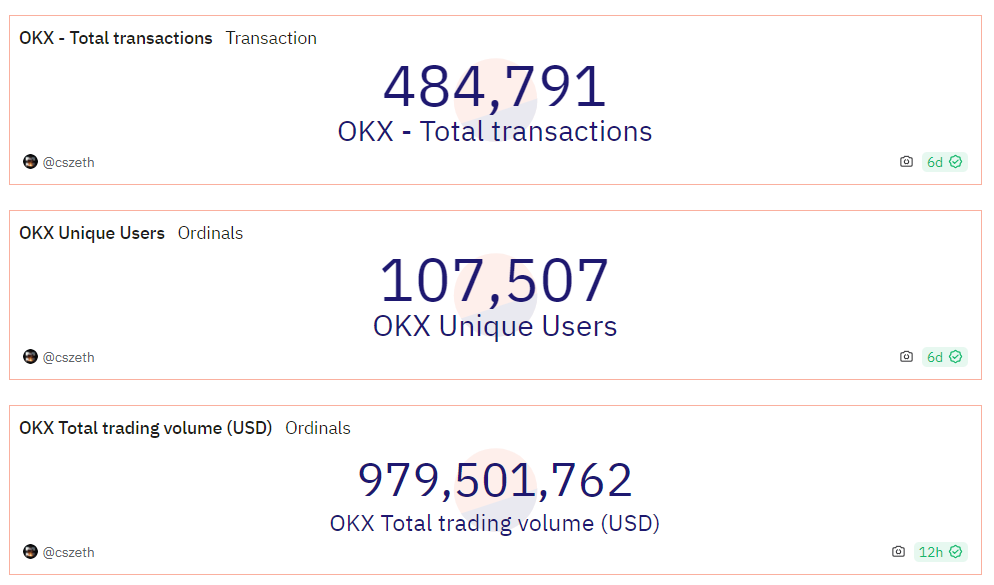Click camera icon in Total trading volume panel
Image resolution: width=994 pixels, height=585 pixels.
click(x=898, y=551)
